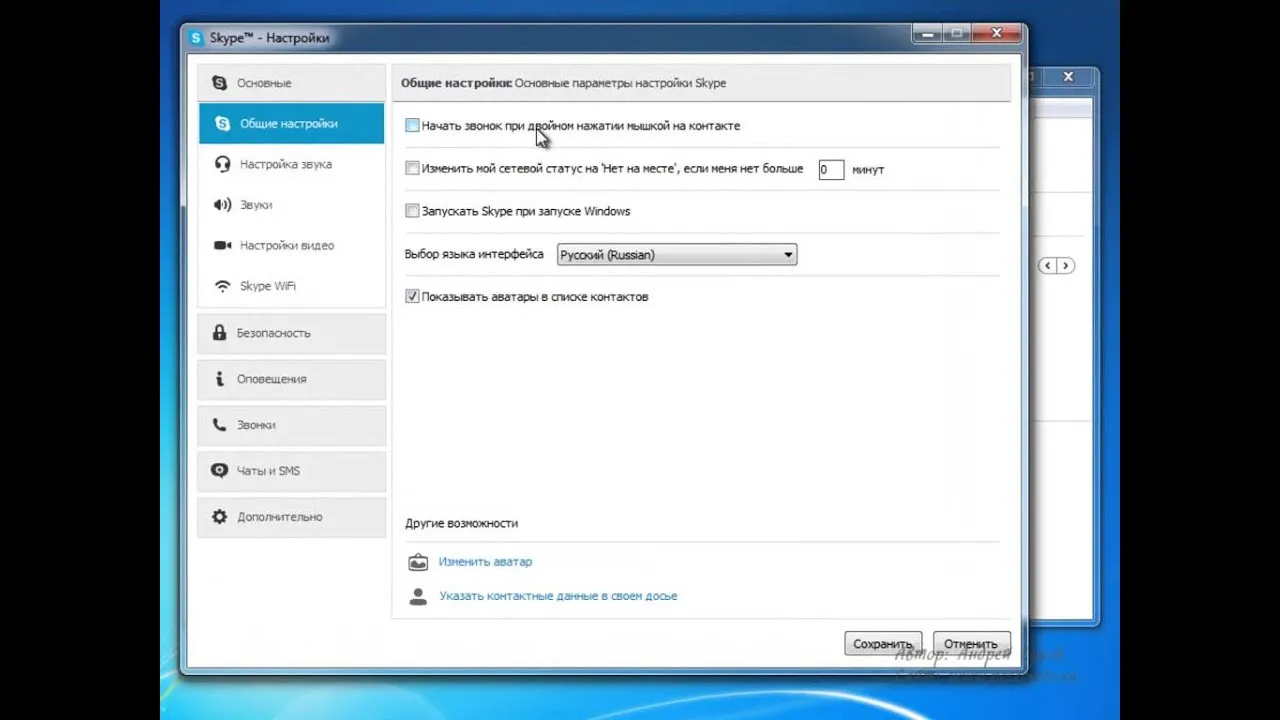Click right arrow in background window

click(x=1066, y=266)
